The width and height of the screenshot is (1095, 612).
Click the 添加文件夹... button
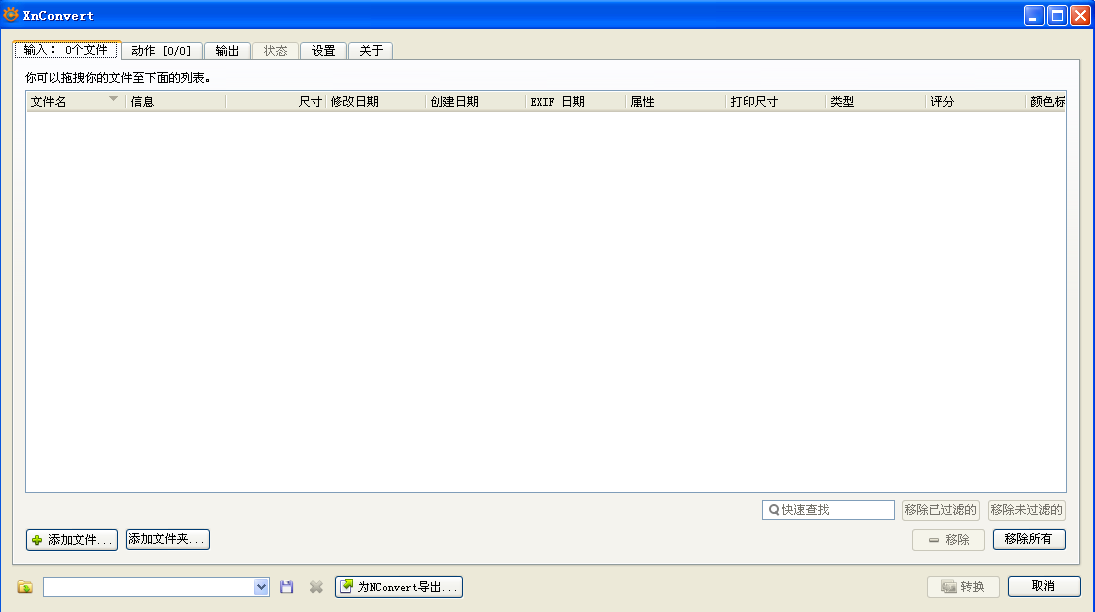[x=168, y=539]
